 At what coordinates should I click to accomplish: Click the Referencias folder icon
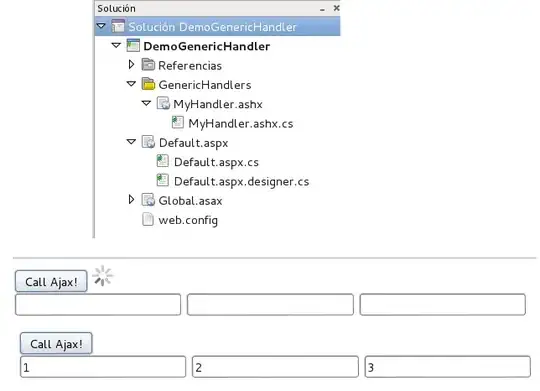[148, 65]
